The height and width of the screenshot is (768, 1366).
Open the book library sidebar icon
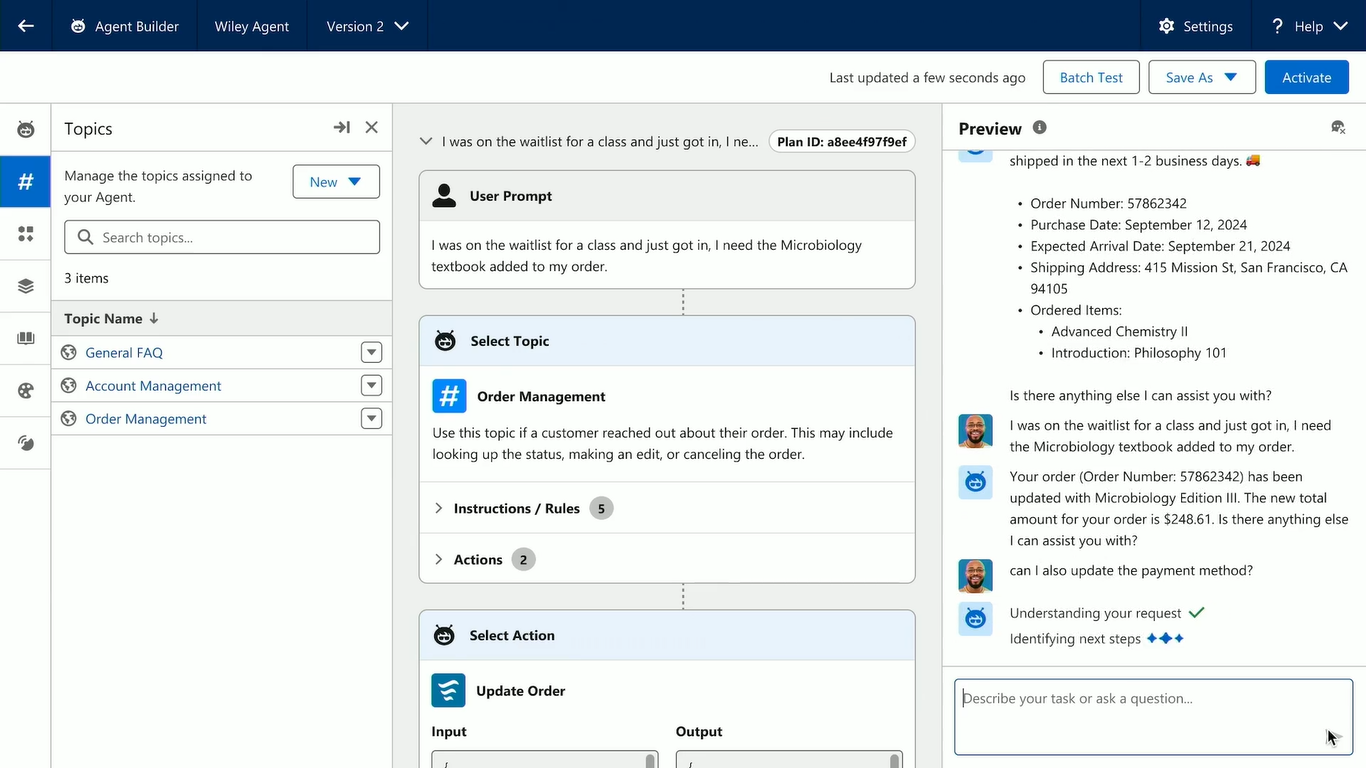tap(26, 339)
